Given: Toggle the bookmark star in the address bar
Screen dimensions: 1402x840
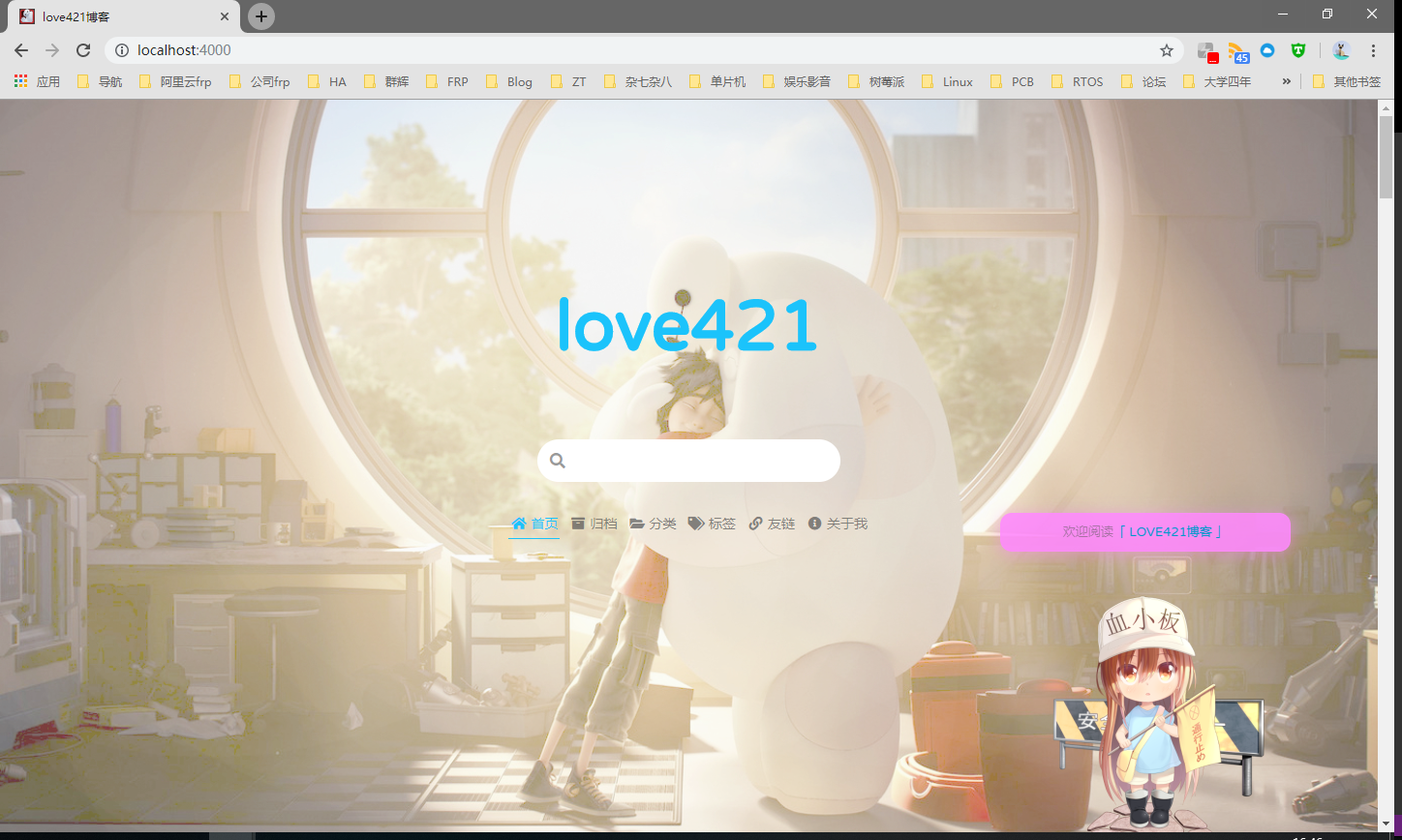Looking at the screenshot, I should pyautogui.click(x=1167, y=50).
